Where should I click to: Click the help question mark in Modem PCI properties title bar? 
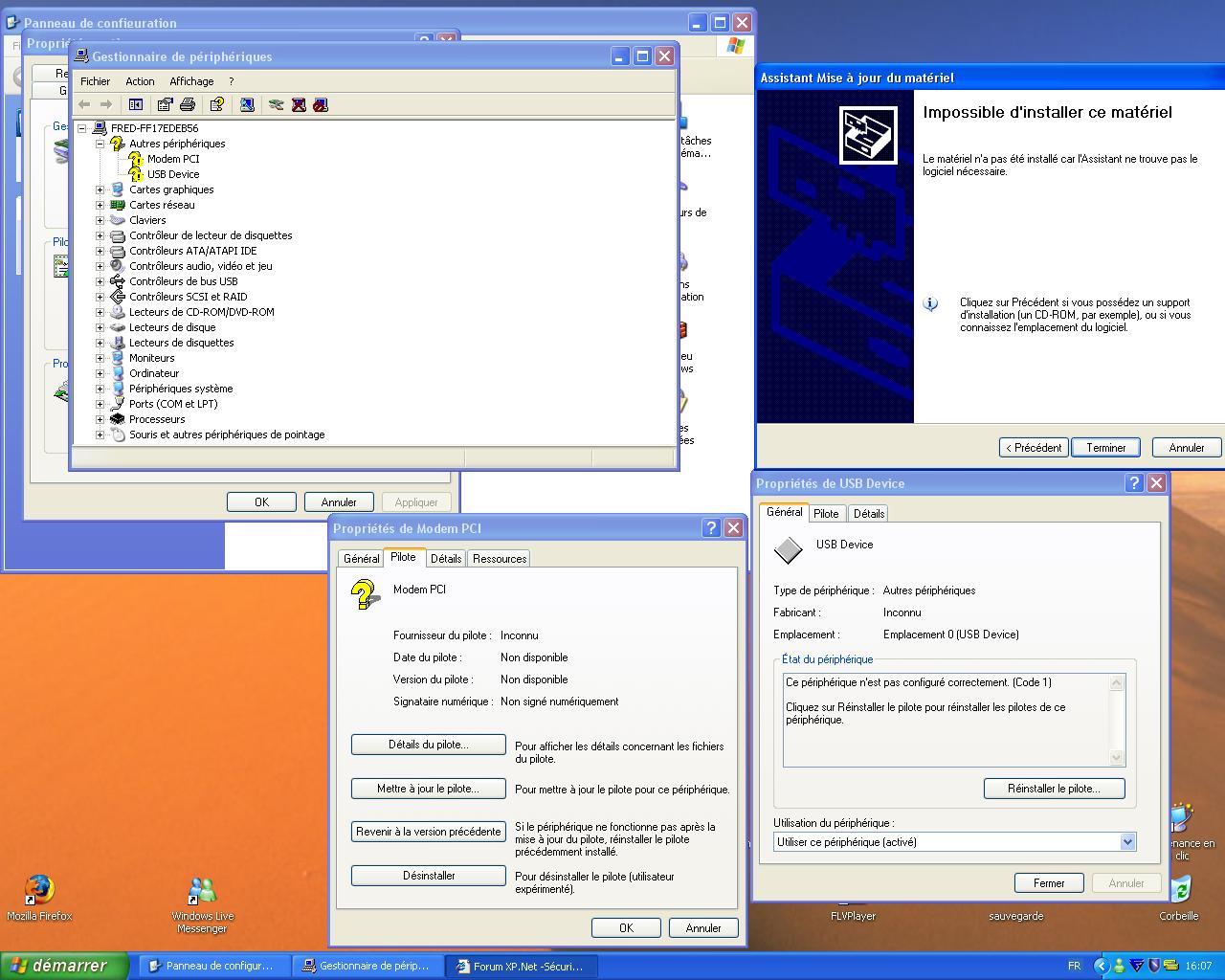pyautogui.click(x=711, y=528)
